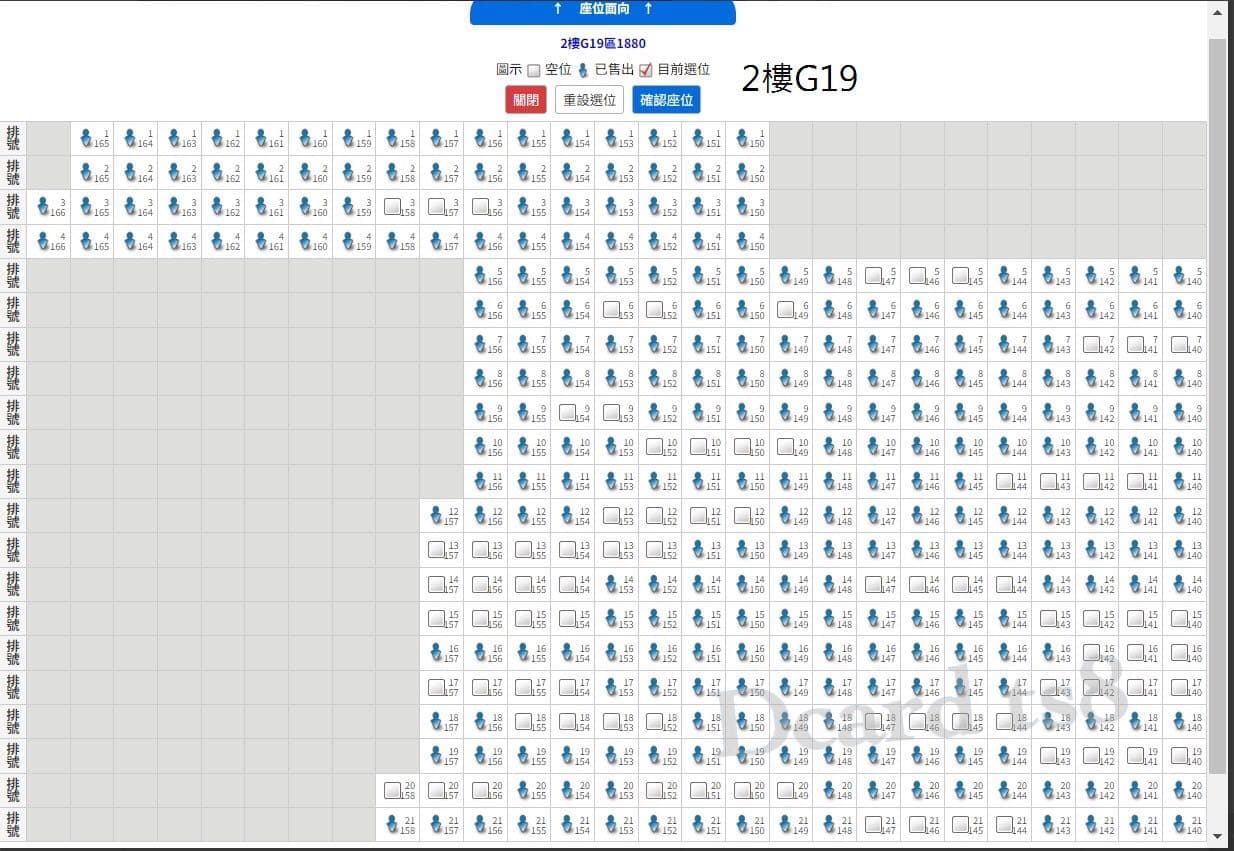This screenshot has width=1234, height=851.
Task: Click sold seat 150 in row 1
Action: pyautogui.click(x=742, y=138)
